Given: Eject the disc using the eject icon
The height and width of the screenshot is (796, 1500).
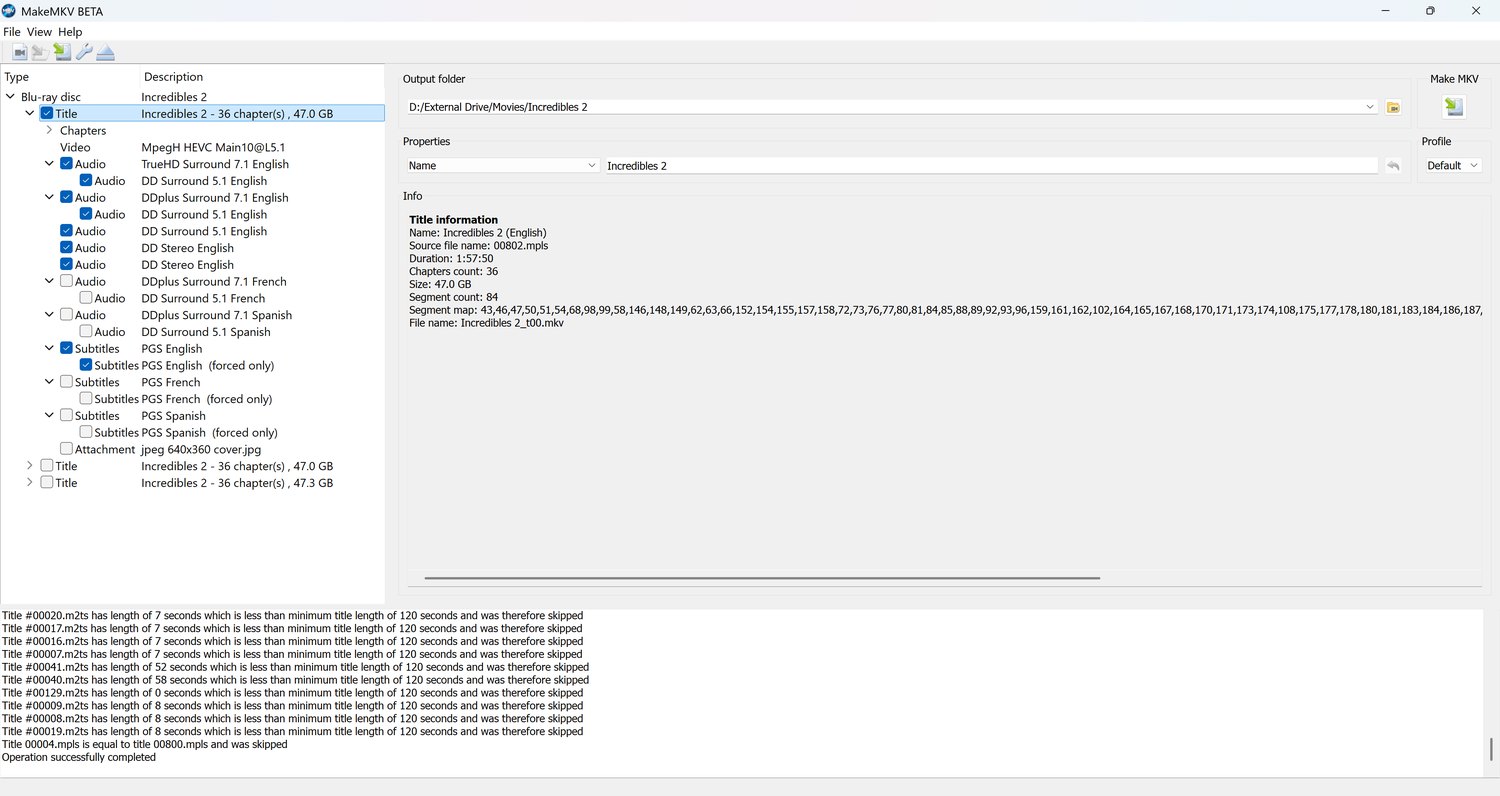Looking at the screenshot, I should coord(106,52).
